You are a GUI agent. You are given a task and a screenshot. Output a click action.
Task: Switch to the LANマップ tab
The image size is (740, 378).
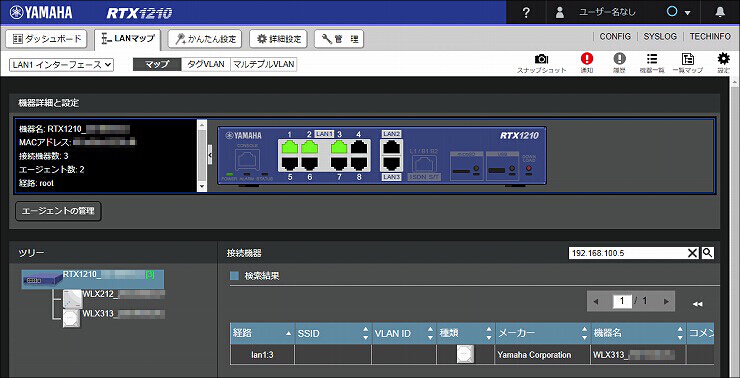[127, 39]
